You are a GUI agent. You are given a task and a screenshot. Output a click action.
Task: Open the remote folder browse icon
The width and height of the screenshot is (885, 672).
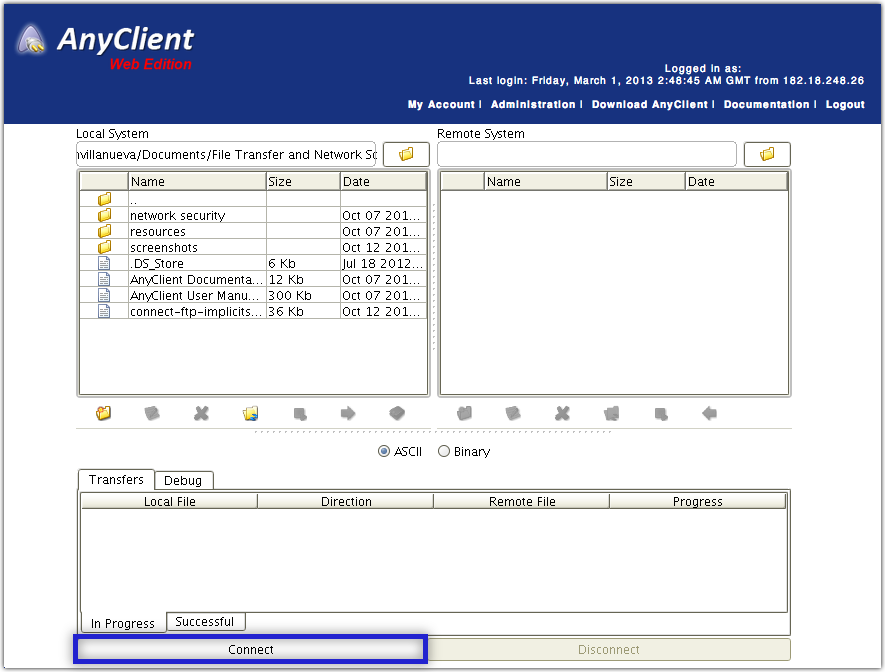(x=767, y=154)
